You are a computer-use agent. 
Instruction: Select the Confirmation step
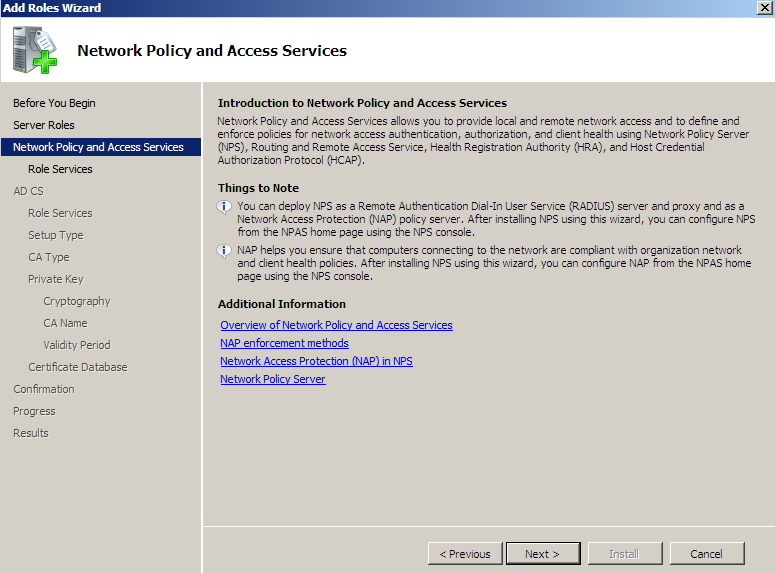(x=44, y=389)
